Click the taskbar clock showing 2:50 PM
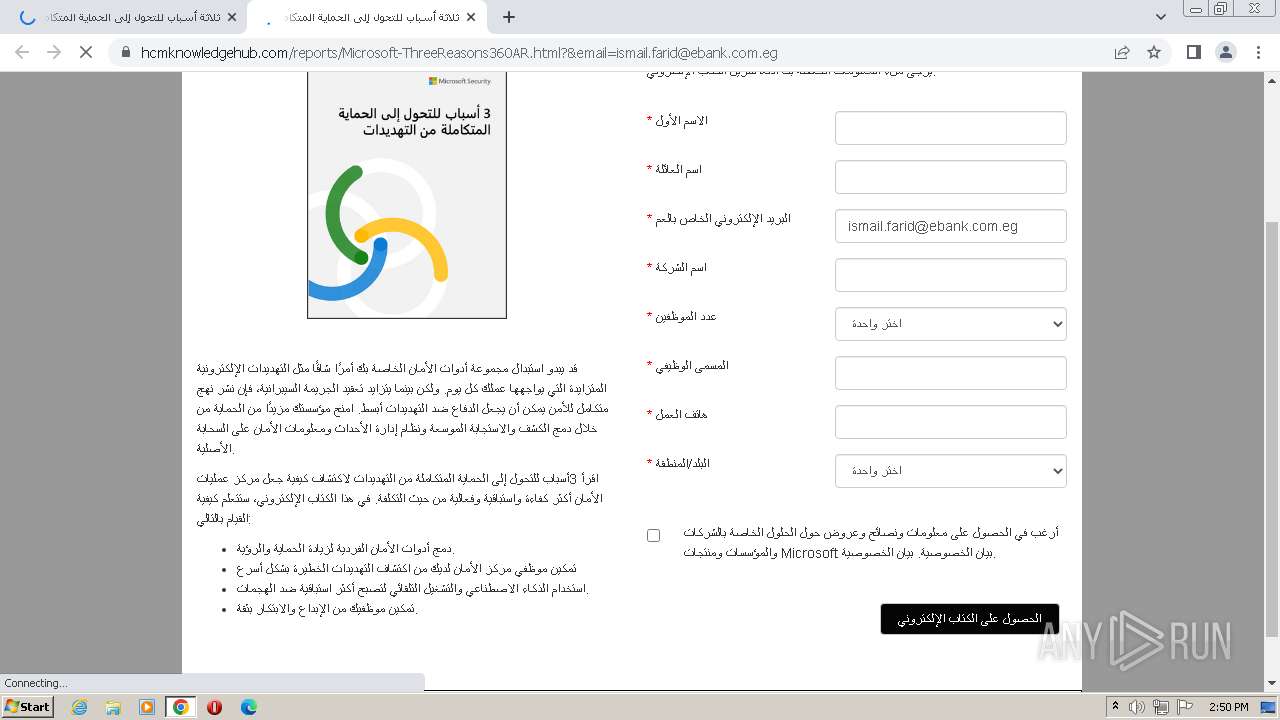The height and width of the screenshot is (720, 1280). [1228, 707]
